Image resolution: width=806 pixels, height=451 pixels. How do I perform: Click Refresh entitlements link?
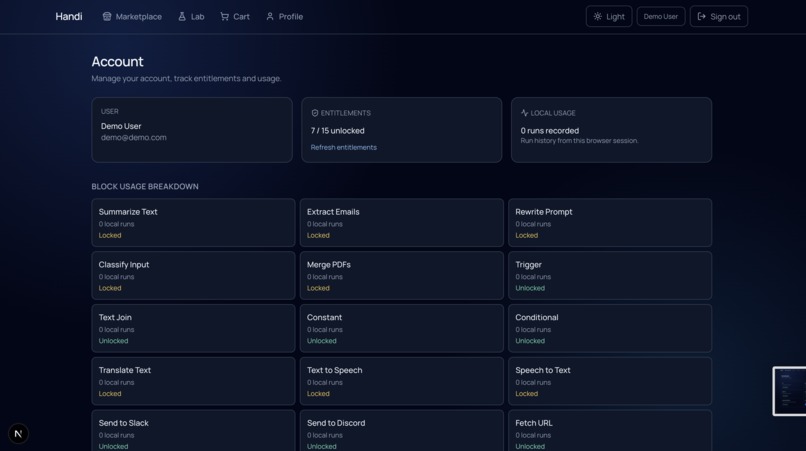[x=343, y=147]
